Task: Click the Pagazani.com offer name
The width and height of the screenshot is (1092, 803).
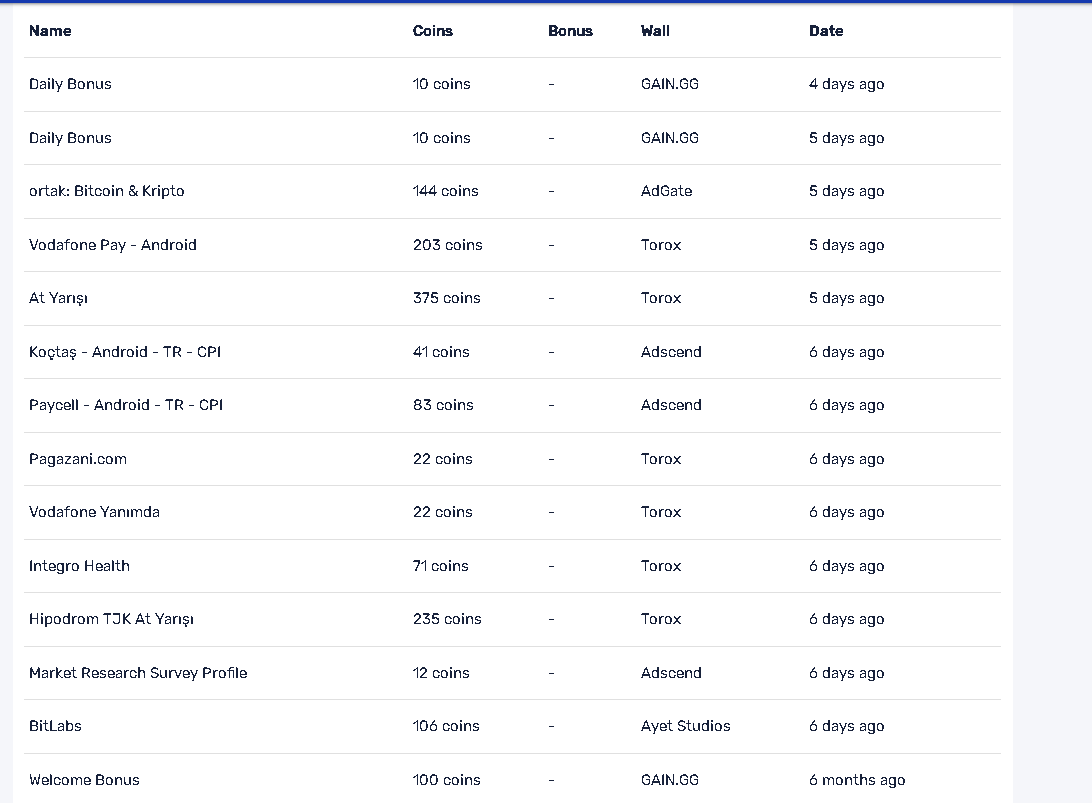Action: pyautogui.click(x=78, y=459)
